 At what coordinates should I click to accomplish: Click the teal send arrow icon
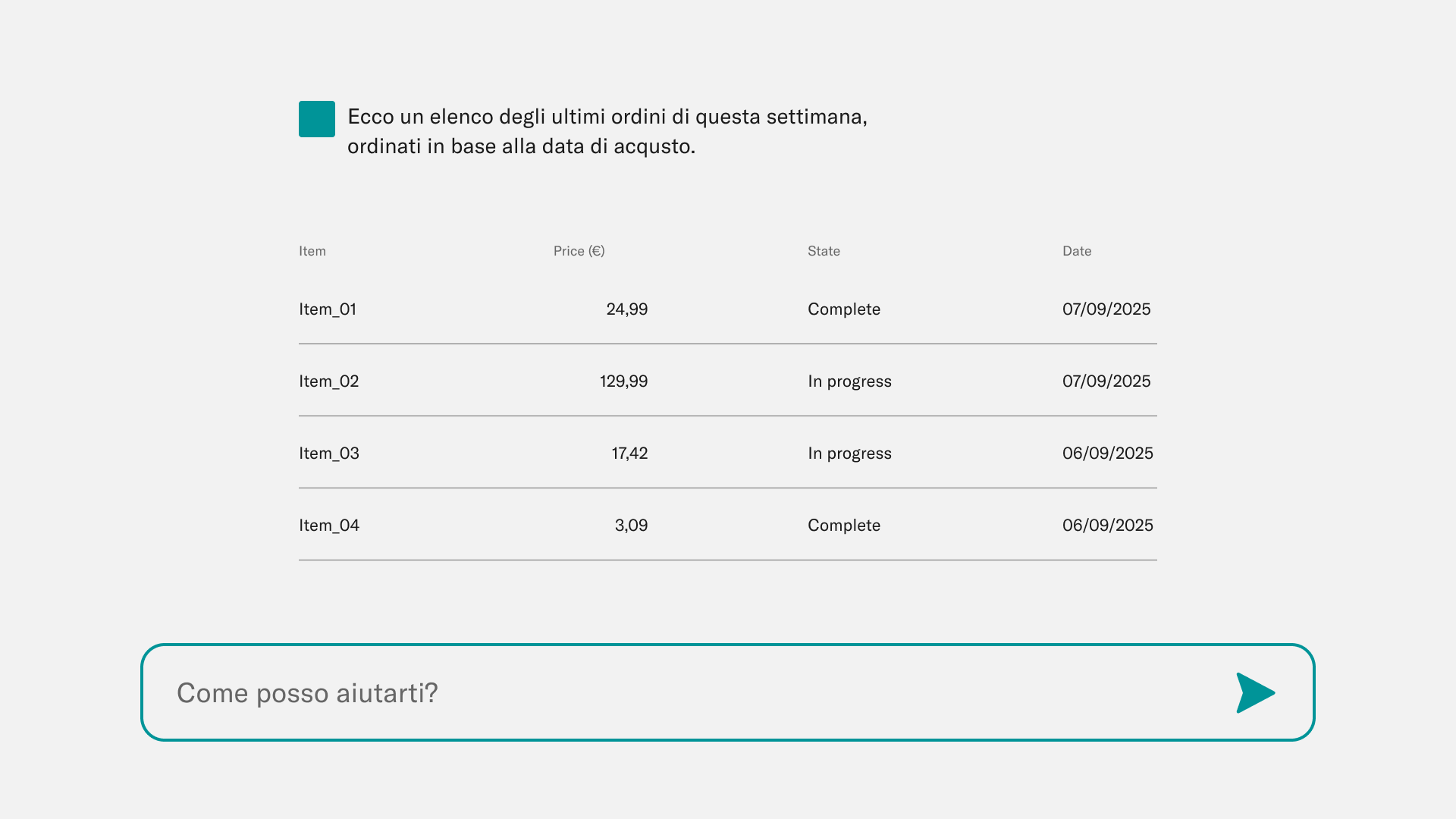coord(1255,692)
